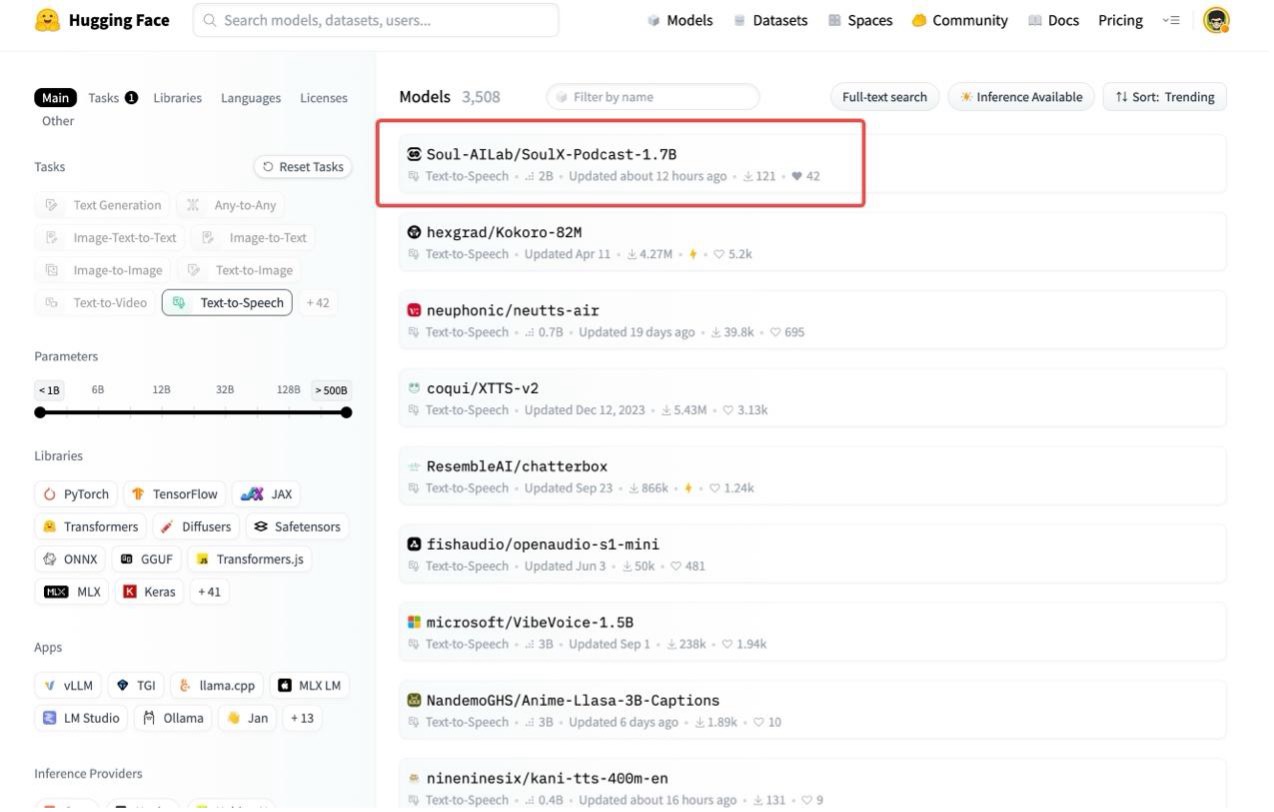Toggle the Text-to-Speech task filter

tap(227, 303)
